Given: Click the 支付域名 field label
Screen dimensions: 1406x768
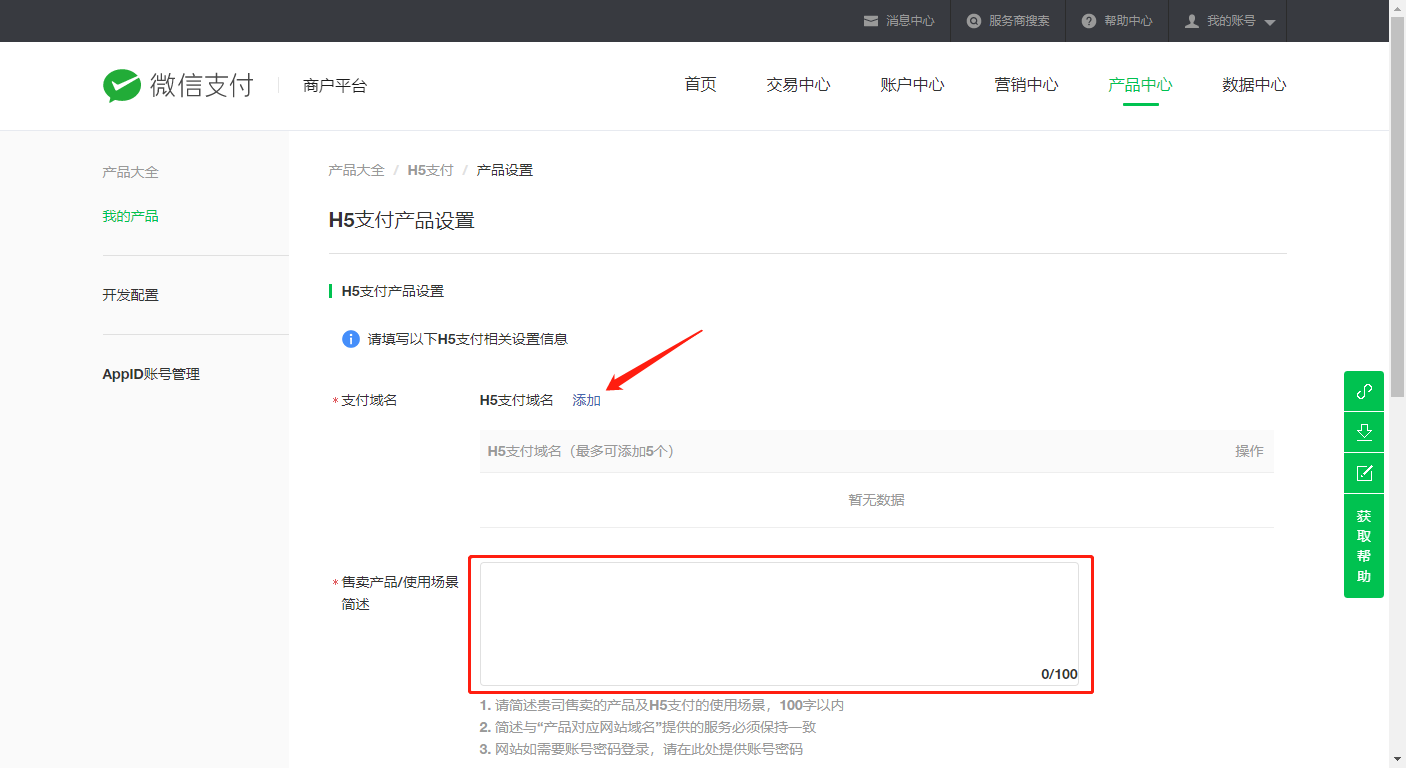Looking at the screenshot, I should pos(369,400).
